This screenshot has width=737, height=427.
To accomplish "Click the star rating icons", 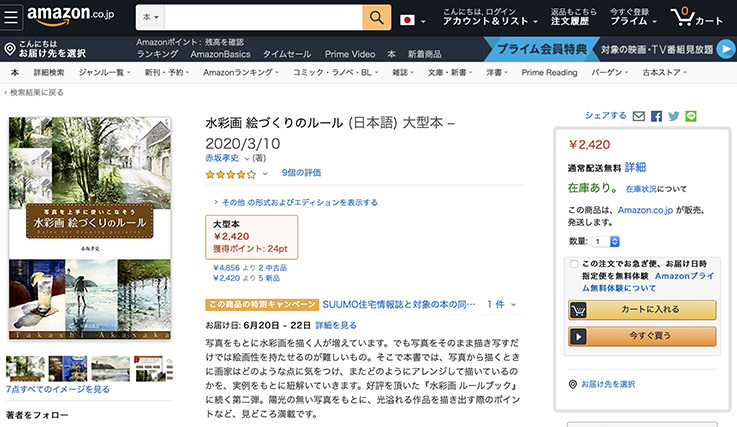I will (230, 174).
